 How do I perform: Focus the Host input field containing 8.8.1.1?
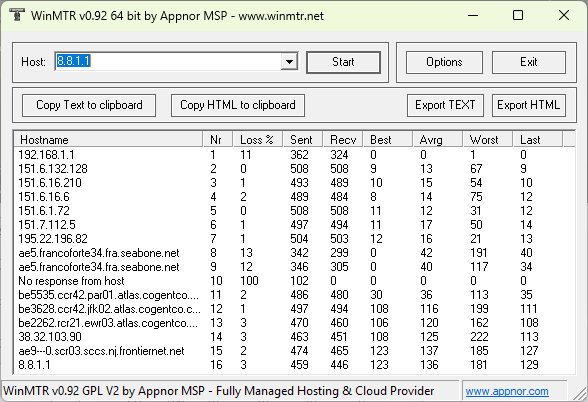(x=168, y=61)
